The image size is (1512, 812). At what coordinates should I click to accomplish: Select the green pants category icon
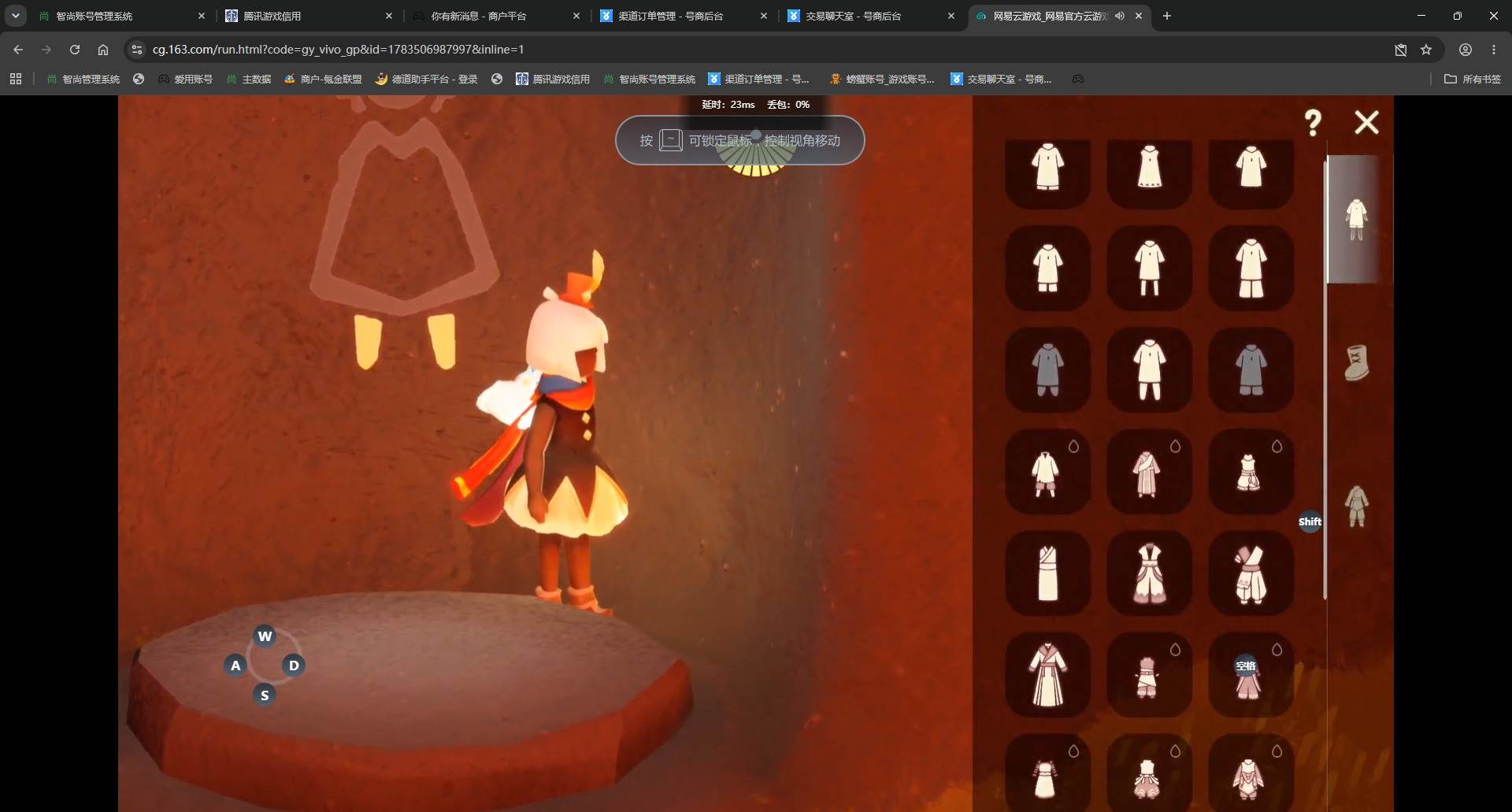click(1356, 506)
